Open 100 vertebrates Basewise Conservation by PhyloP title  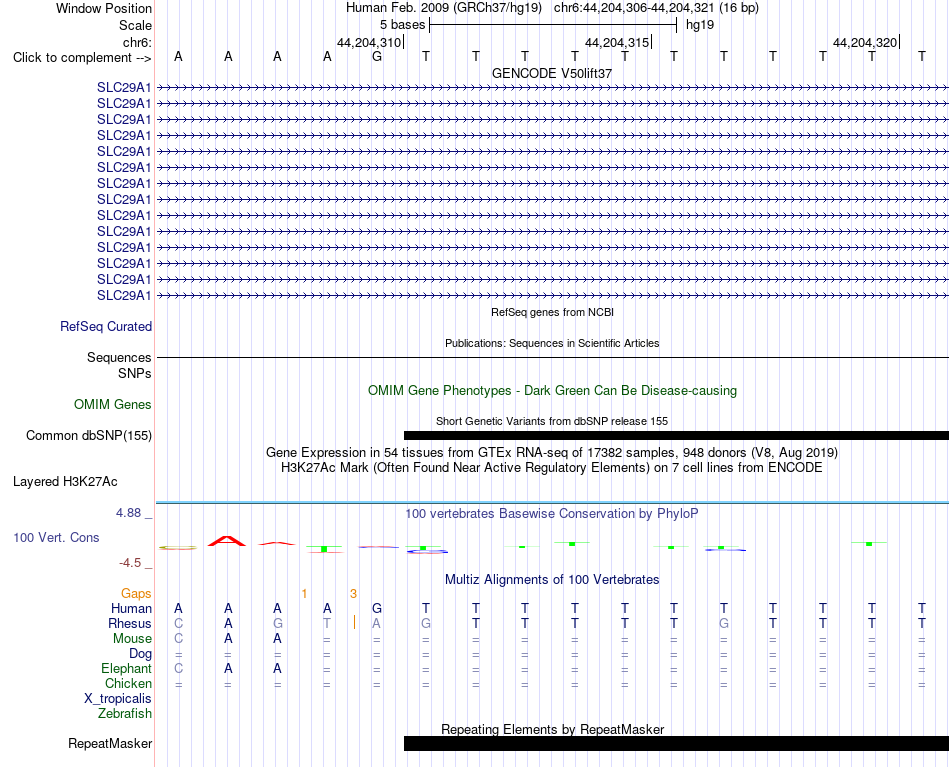click(x=552, y=514)
